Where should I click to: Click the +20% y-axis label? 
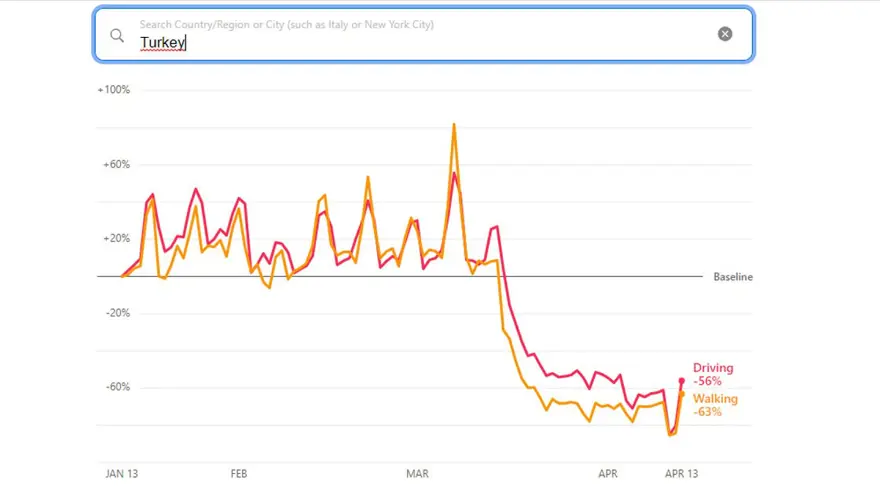tap(115, 239)
